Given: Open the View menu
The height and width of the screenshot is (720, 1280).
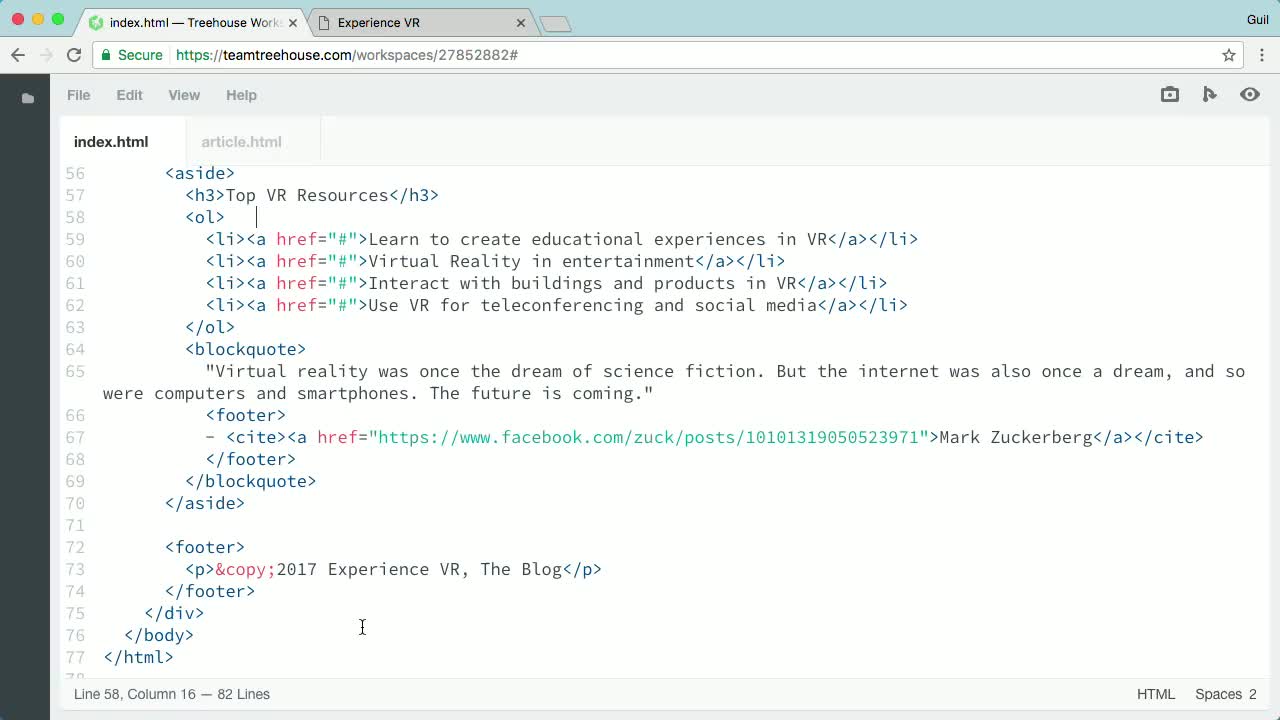Looking at the screenshot, I should point(184,95).
